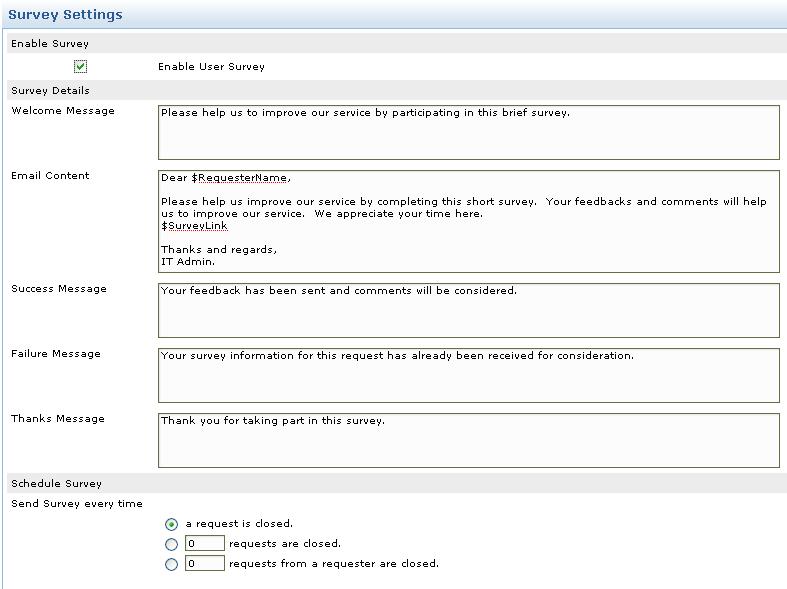Click inside the Welcome Message text area
This screenshot has width=787, height=589.
pos(468,132)
